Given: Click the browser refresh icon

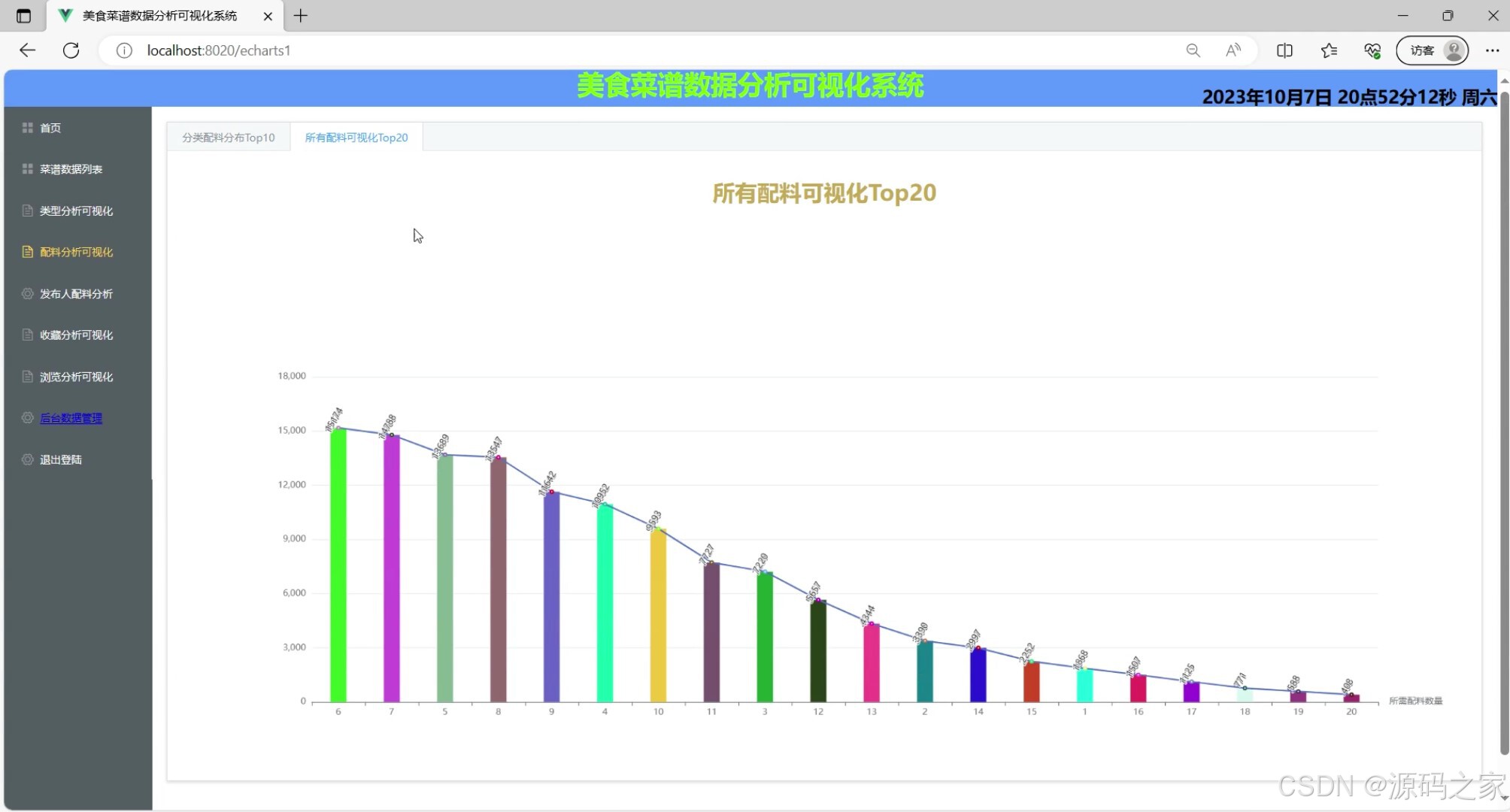Looking at the screenshot, I should point(71,50).
